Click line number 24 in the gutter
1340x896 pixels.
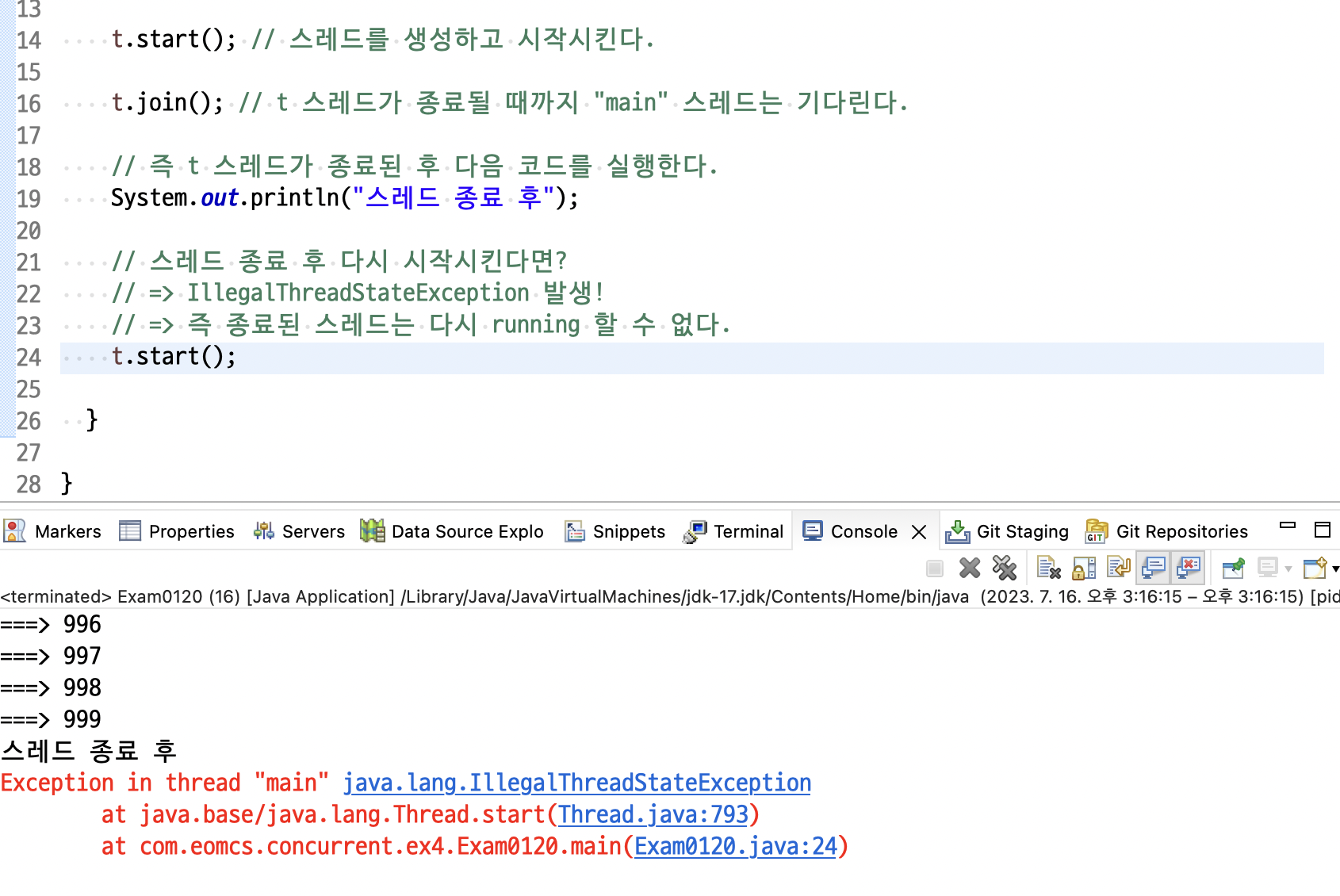click(29, 358)
